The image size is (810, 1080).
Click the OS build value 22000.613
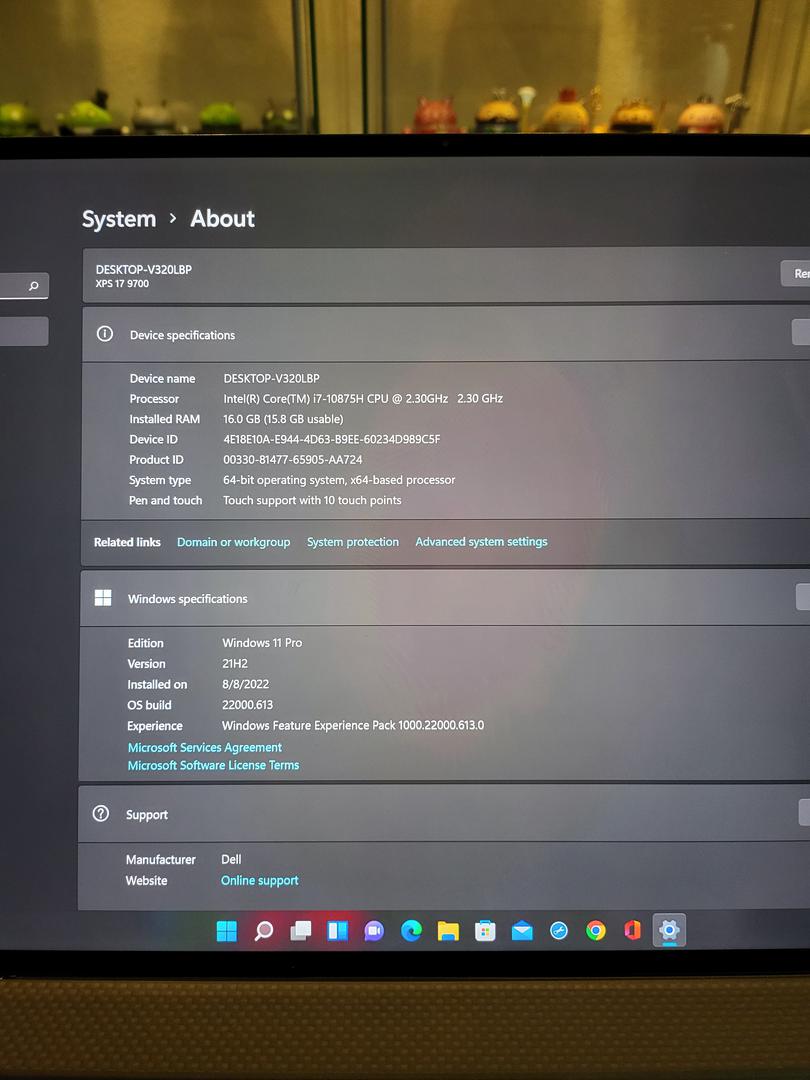point(247,705)
